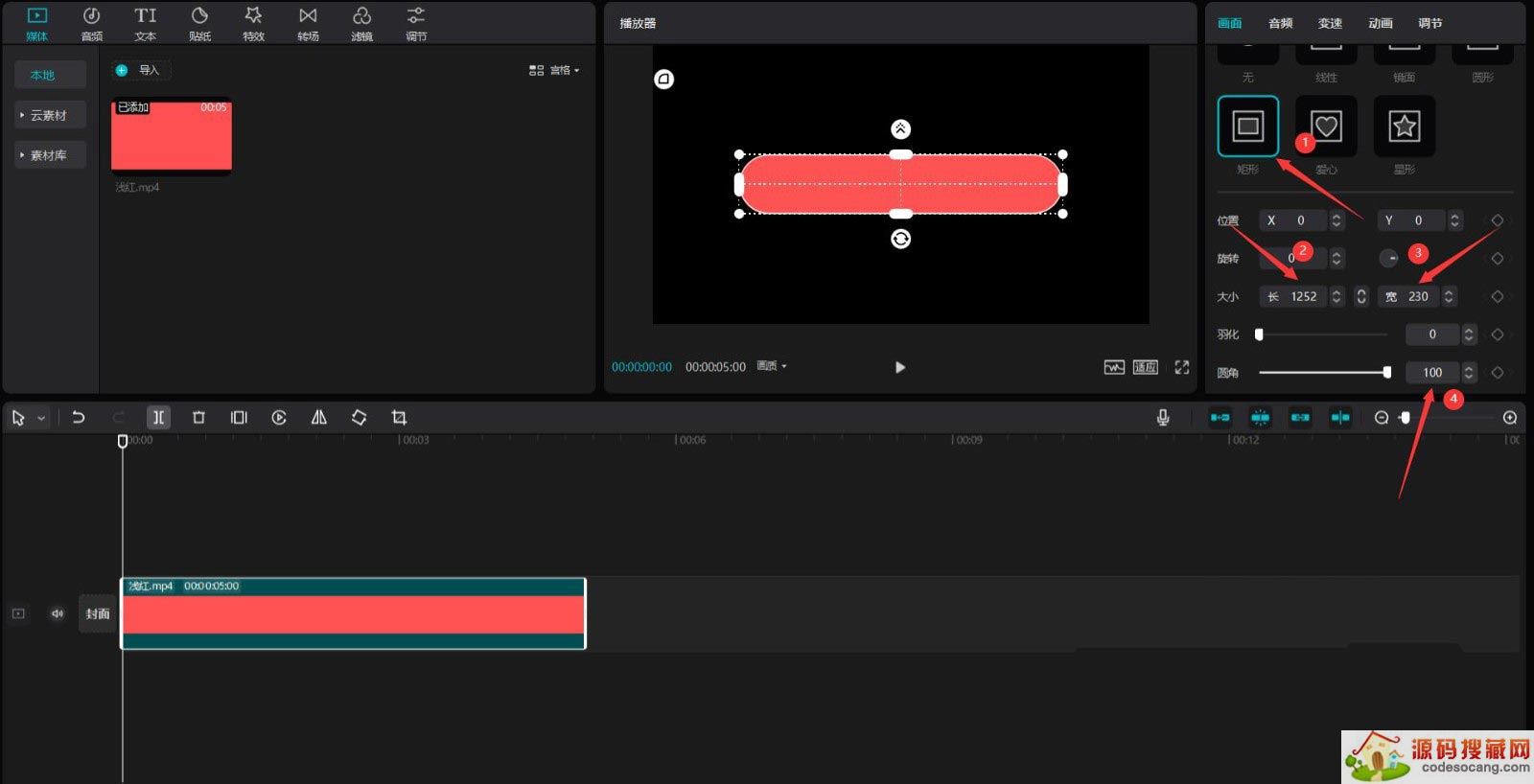Click the split clip tool in timeline toolbar
1534x784 pixels.
click(x=158, y=418)
